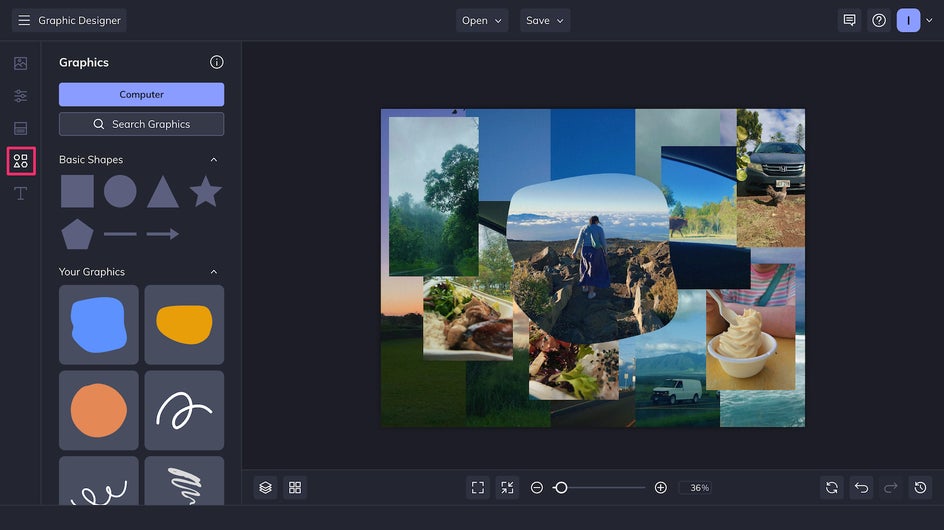This screenshot has width=944, height=530.
Task: Click the reset/refresh canvas icon
Action: click(x=832, y=488)
